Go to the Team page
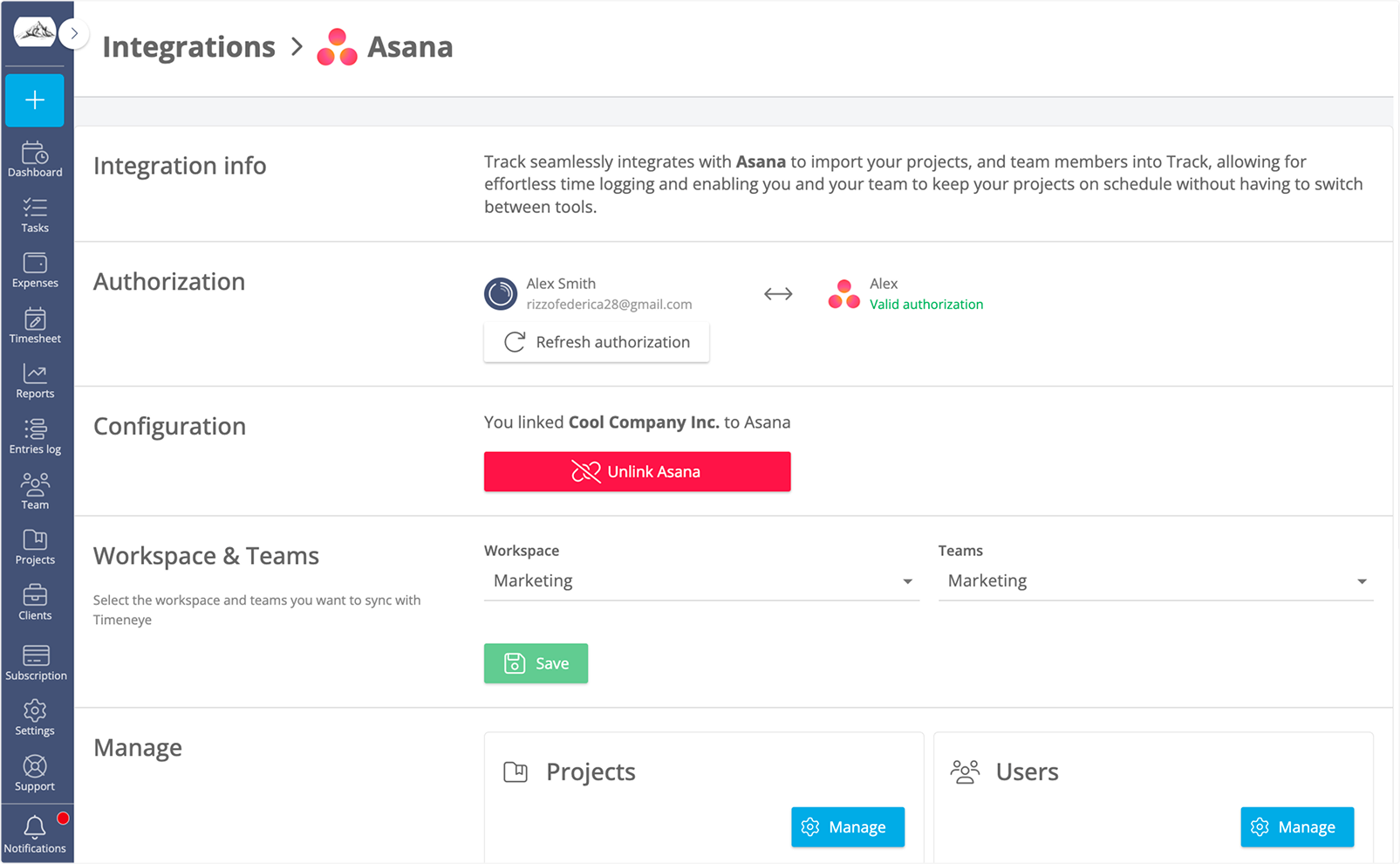 35,492
